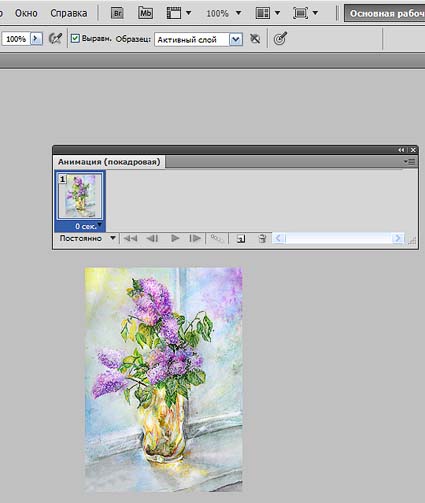Select frame 1 thumbnail in Animation panel

(x=80, y=196)
